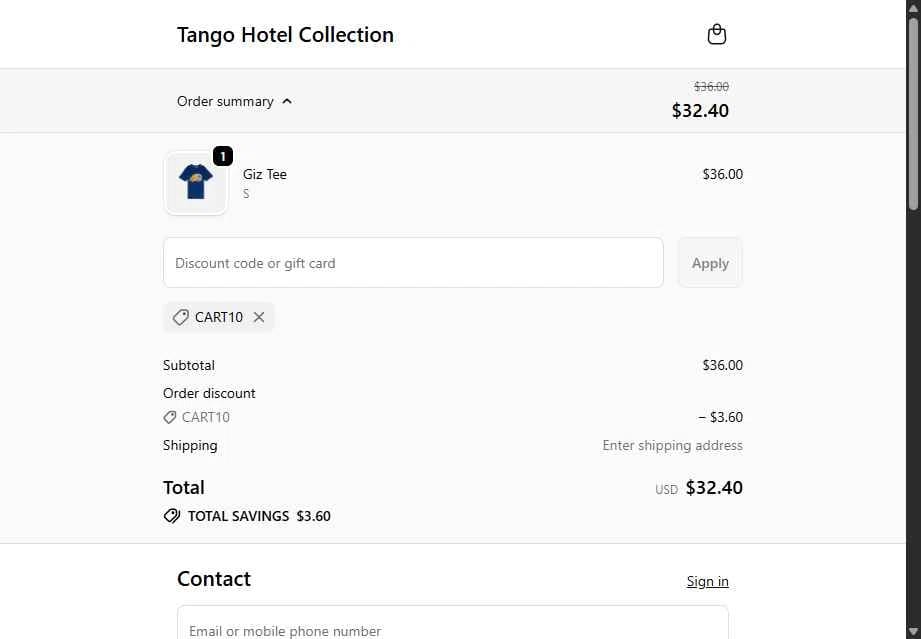Open the cart via the shopping bag icon

click(717, 33)
